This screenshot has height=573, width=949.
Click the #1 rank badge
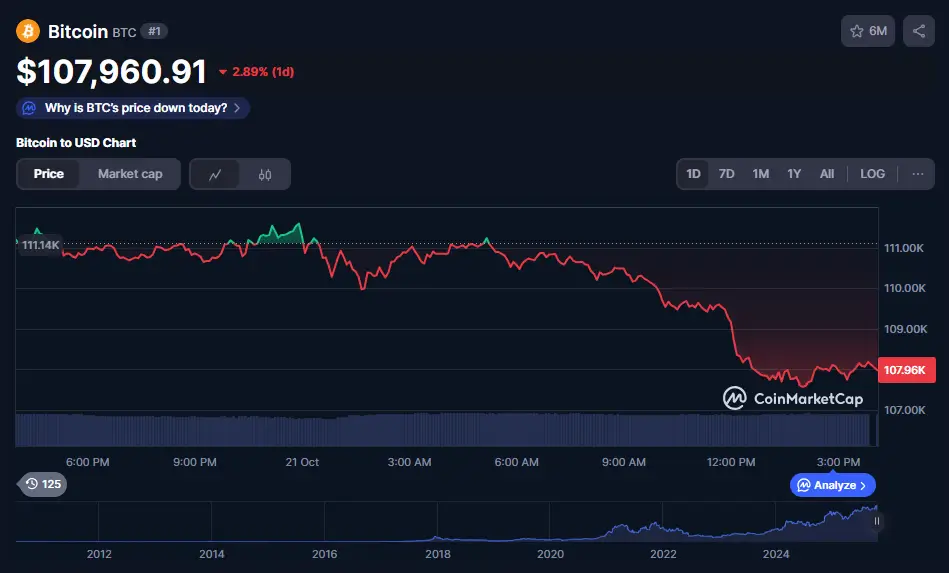(x=154, y=31)
